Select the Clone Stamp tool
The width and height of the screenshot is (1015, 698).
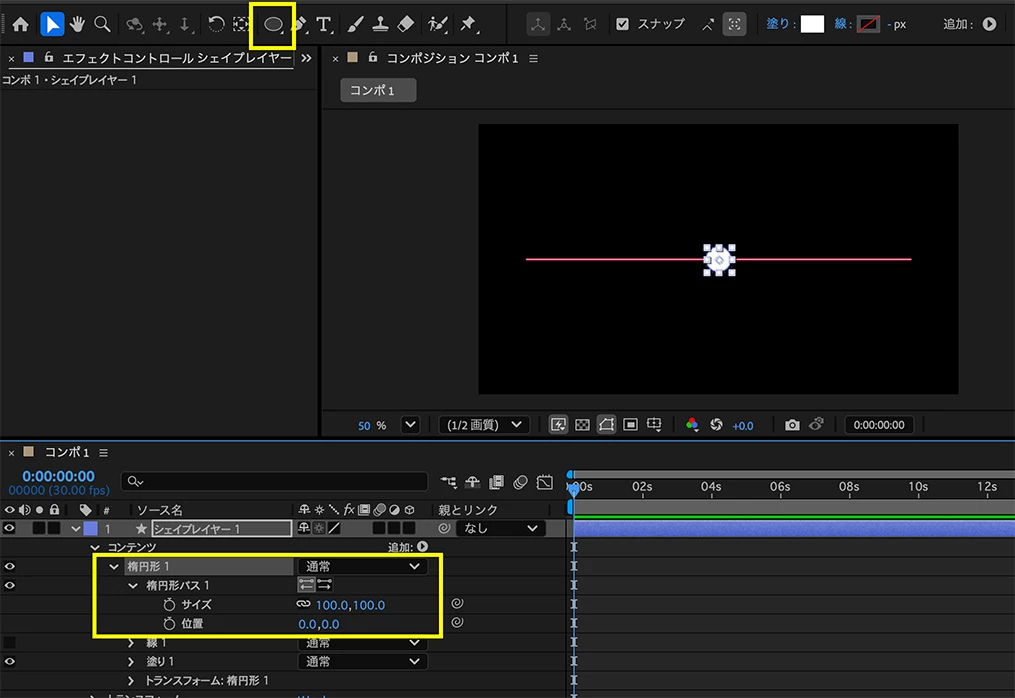coord(380,25)
